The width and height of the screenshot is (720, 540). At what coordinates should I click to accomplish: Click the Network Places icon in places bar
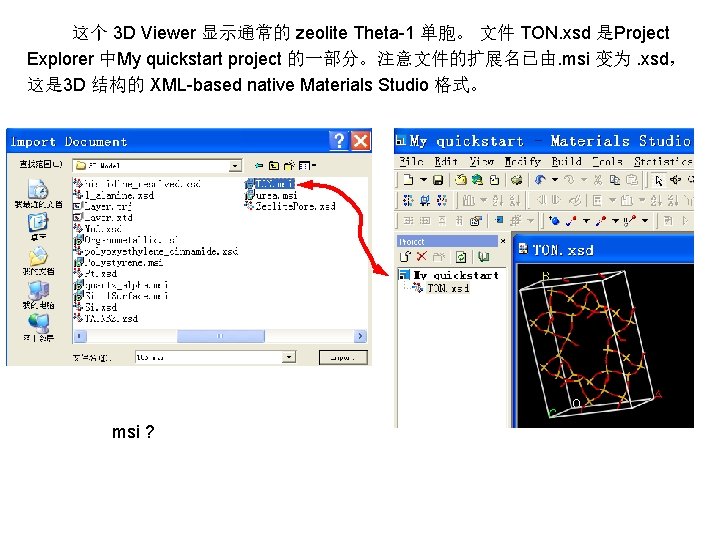click(39, 324)
